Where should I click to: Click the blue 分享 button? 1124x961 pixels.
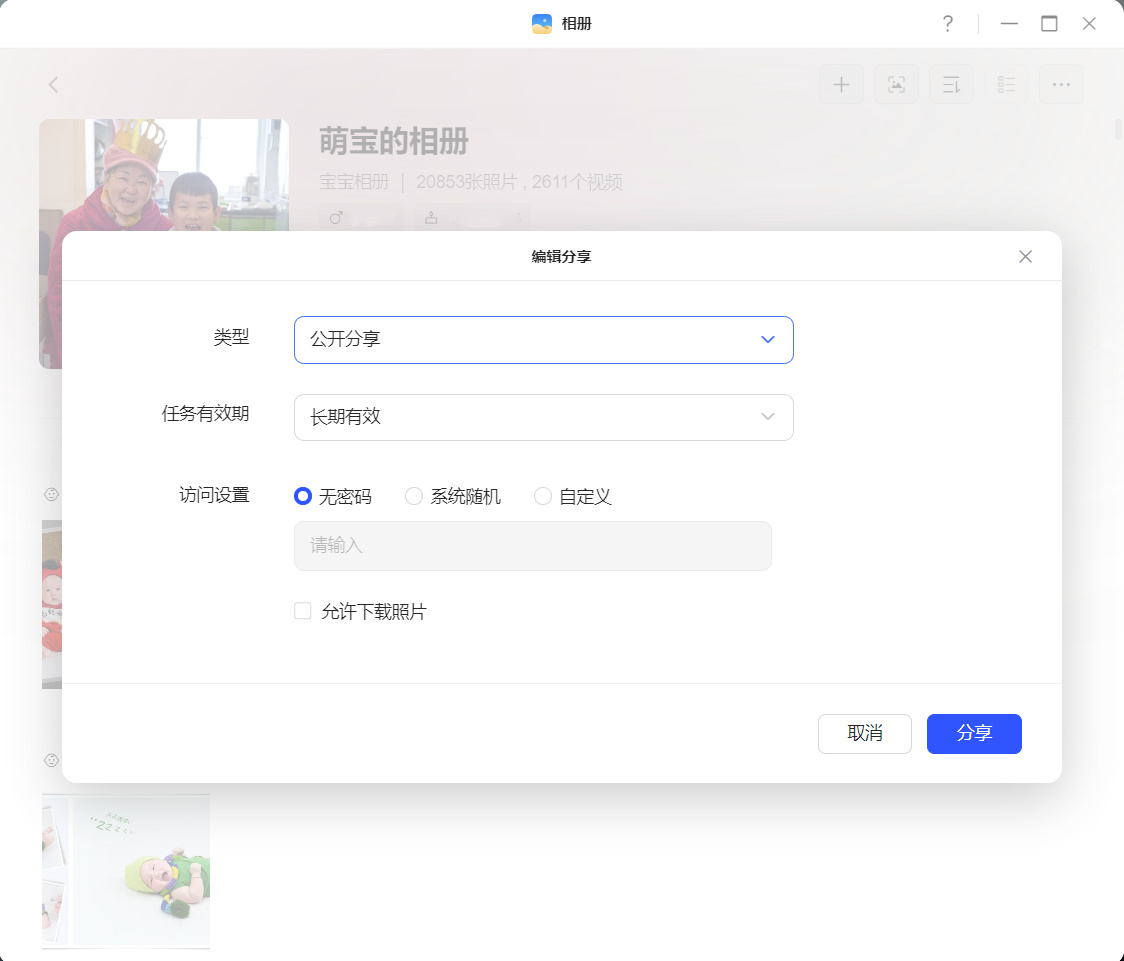(973, 734)
